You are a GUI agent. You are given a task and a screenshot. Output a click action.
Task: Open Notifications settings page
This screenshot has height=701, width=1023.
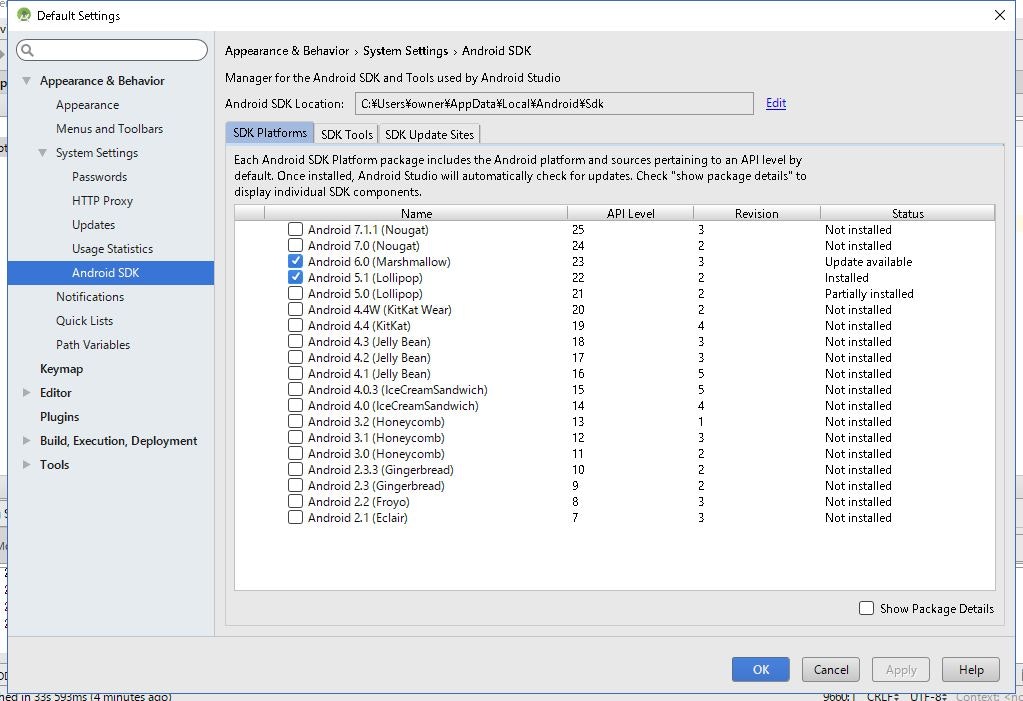90,296
